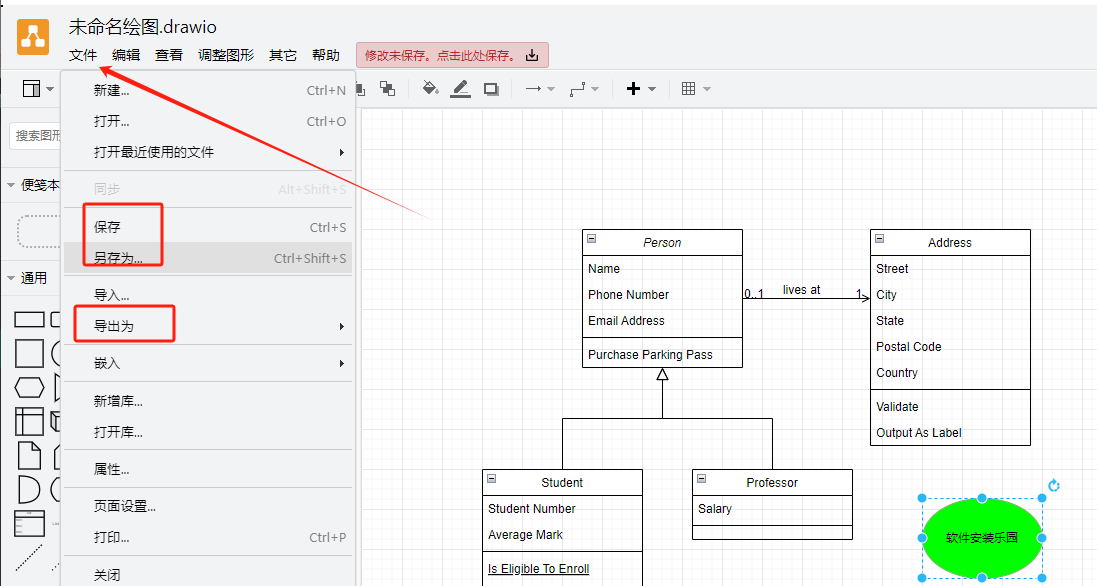Viewport: 1097px width, 586px height.
Task: Click the rotate handle on green ellipse
Action: (x=1054, y=486)
